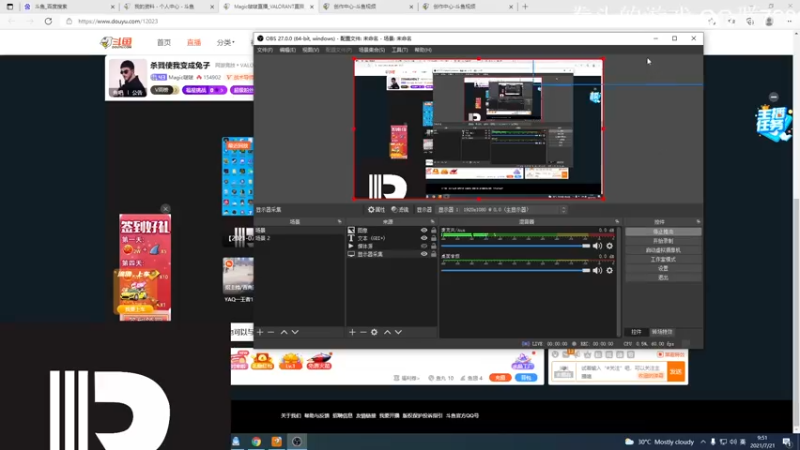Switch to the Controls (控件) tab at bottom
This screenshot has width=800, height=450.
point(636,332)
